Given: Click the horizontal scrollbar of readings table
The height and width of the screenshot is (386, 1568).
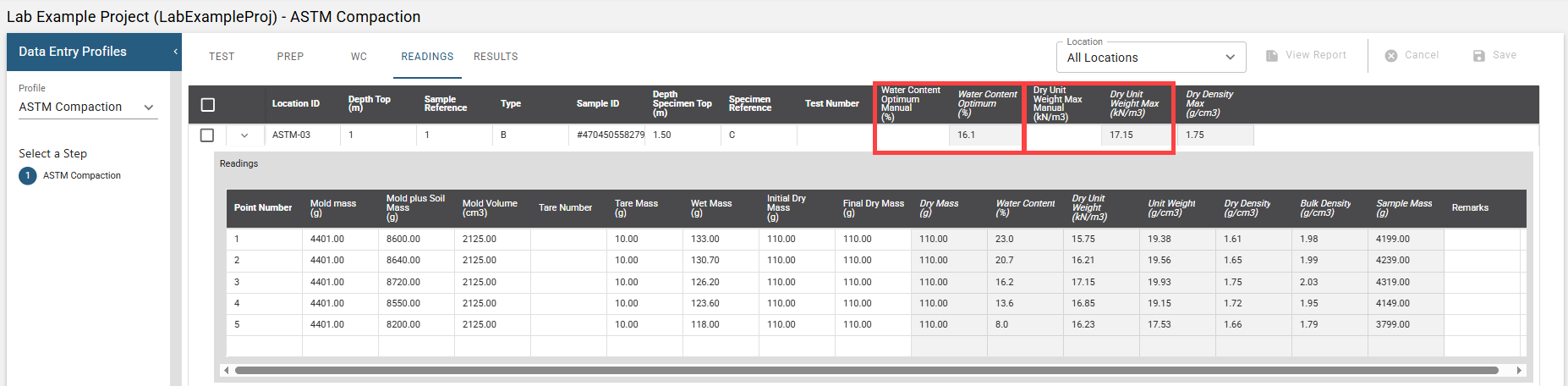Looking at the screenshot, I should tap(866, 370).
